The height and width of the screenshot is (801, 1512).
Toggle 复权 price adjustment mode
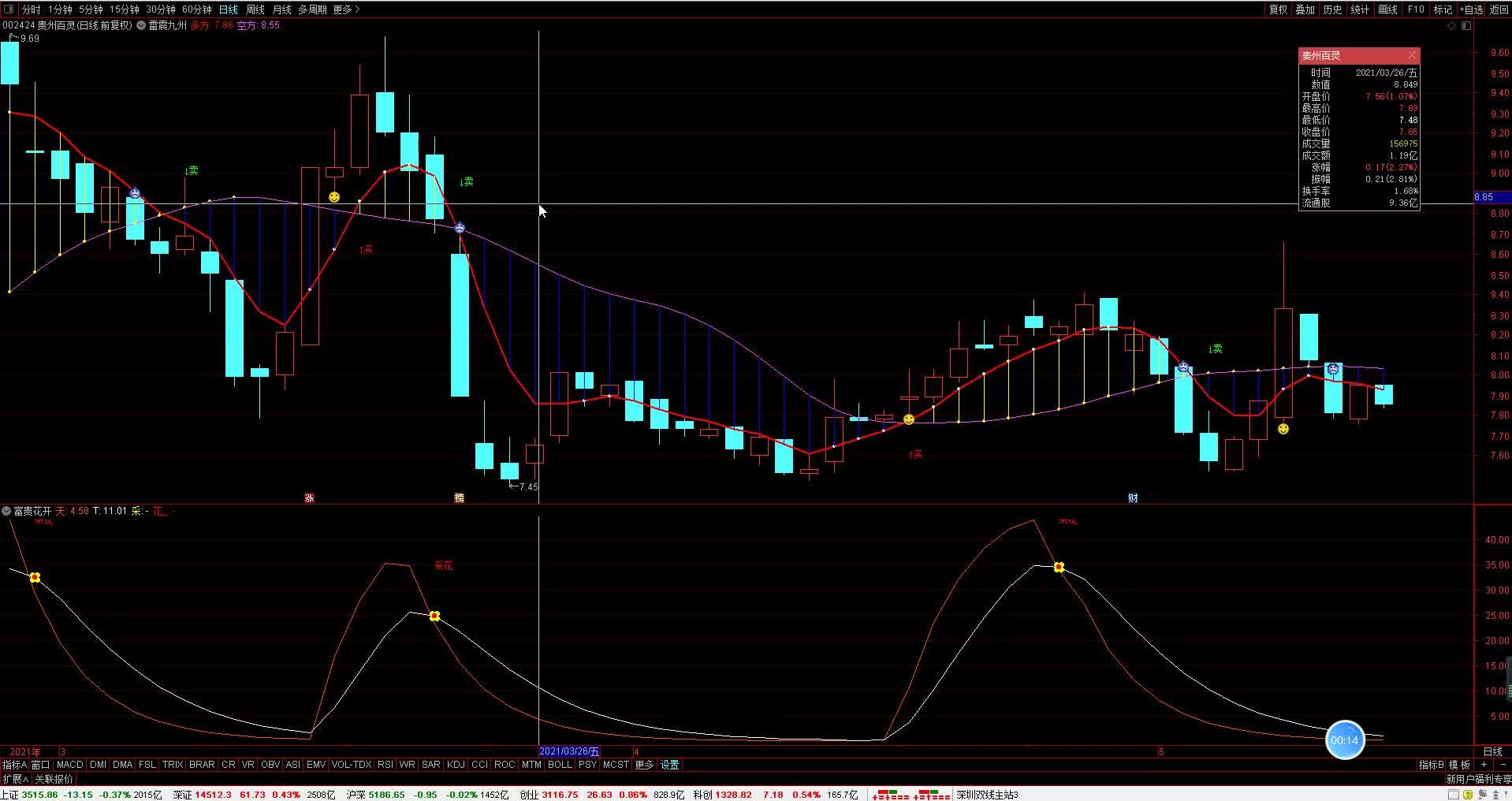point(1278,9)
